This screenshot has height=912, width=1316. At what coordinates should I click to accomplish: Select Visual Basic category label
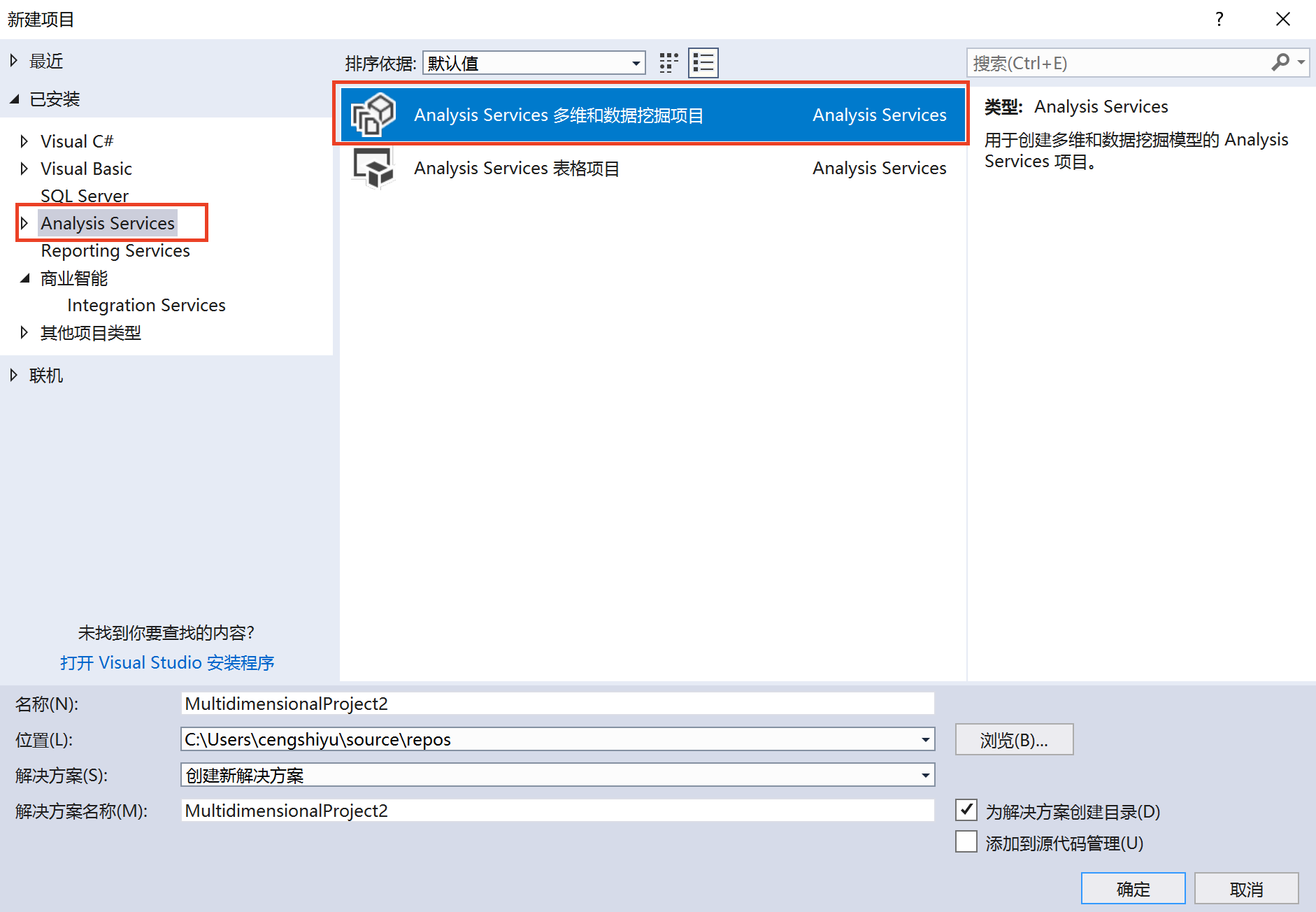coord(86,169)
